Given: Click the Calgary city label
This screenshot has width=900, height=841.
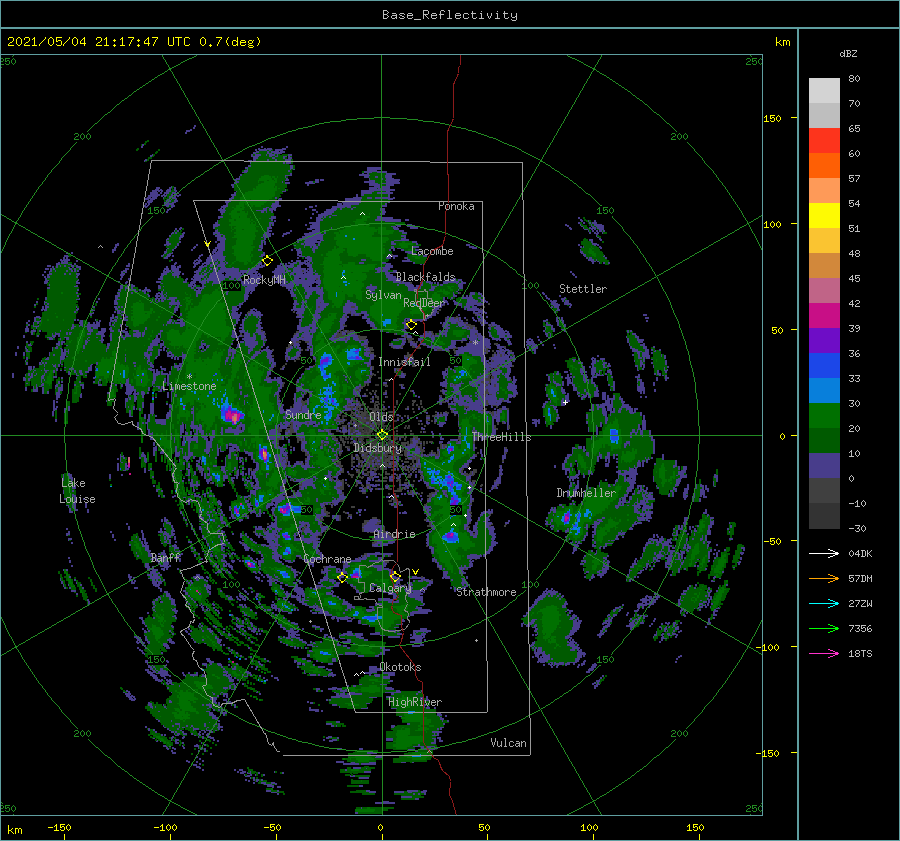Looking at the screenshot, I should (390, 588).
